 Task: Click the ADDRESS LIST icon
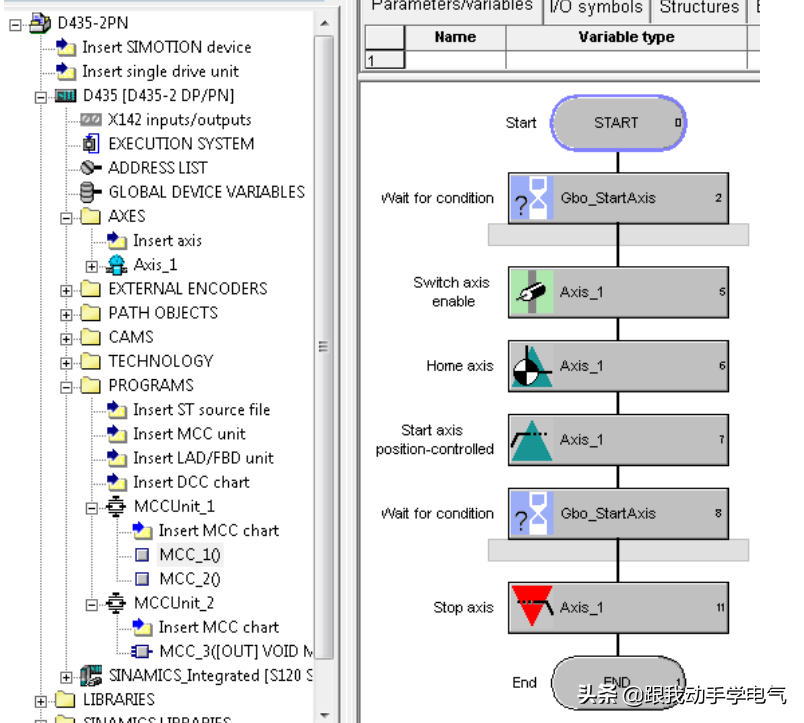92,168
